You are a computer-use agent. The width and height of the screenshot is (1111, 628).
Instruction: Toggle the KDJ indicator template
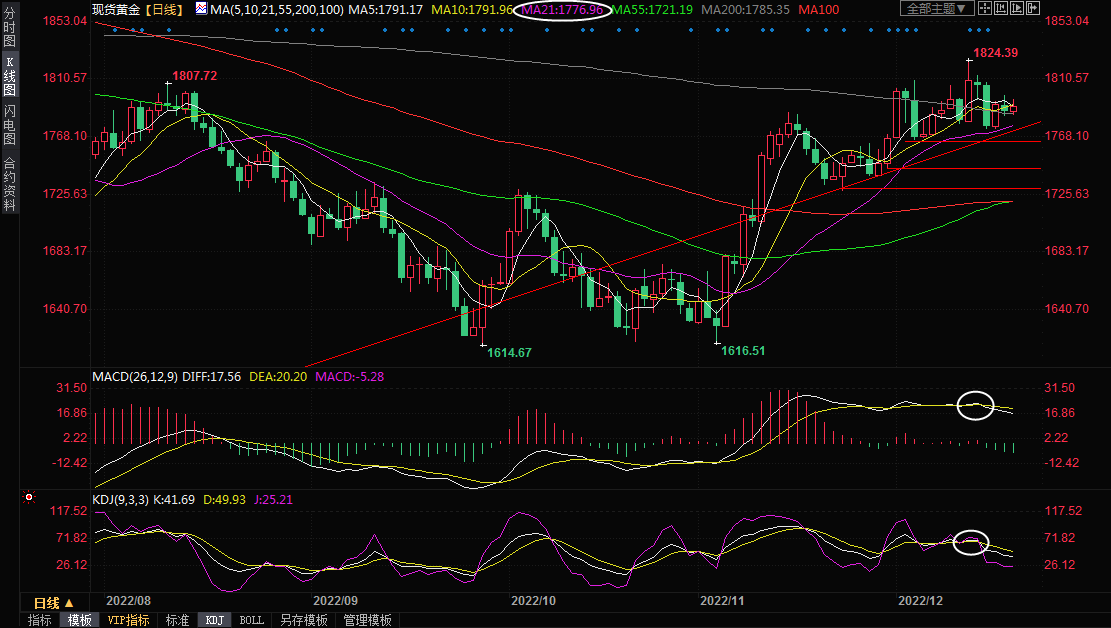(x=214, y=620)
